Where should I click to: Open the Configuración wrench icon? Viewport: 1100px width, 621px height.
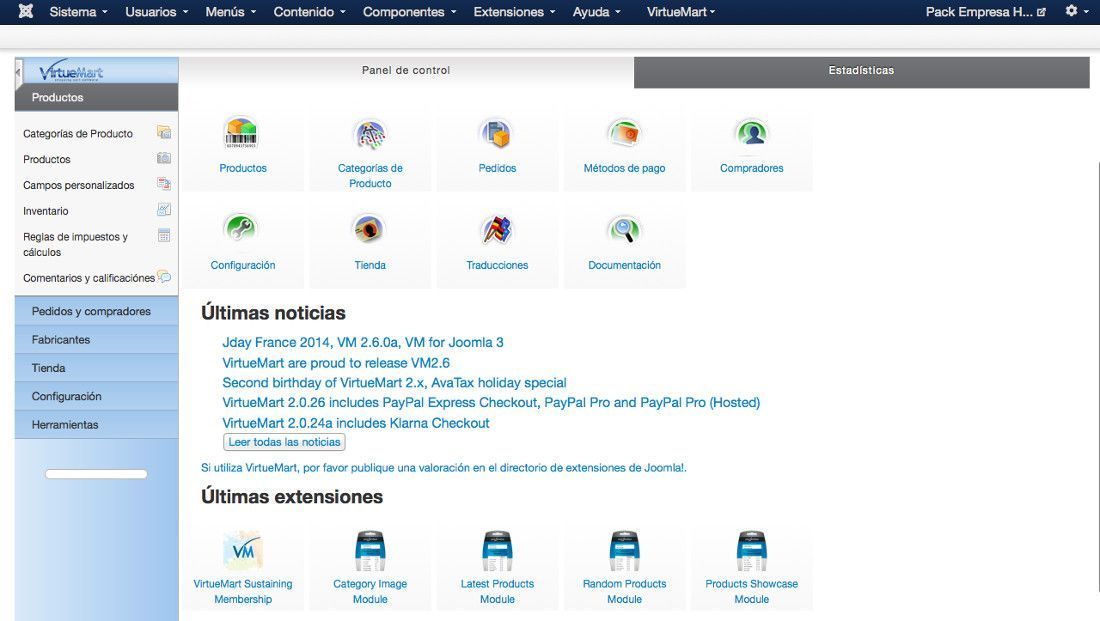pyautogui.click(x=241, y=229)
